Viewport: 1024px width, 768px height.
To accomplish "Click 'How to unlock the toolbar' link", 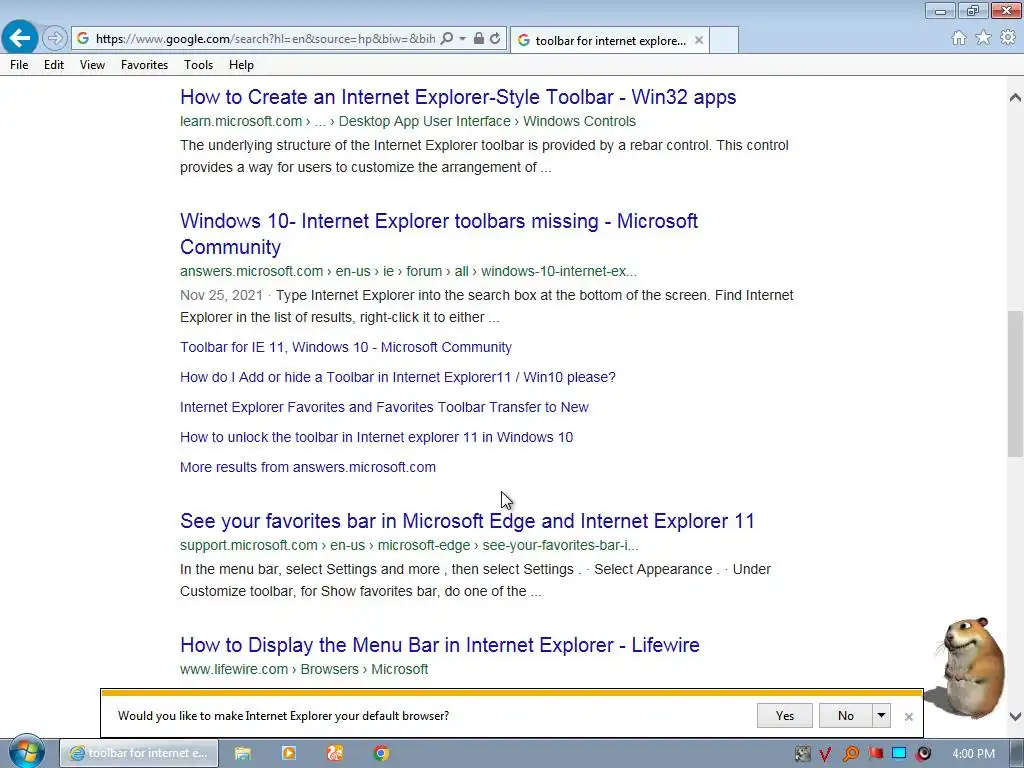I will coord(376,438).
